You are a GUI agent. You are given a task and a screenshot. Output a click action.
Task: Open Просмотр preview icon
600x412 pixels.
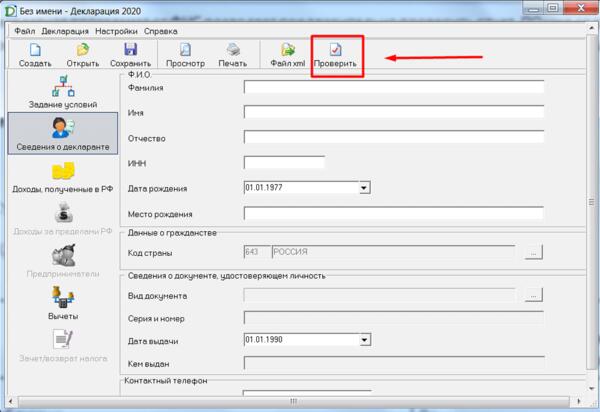click(185, 54)
